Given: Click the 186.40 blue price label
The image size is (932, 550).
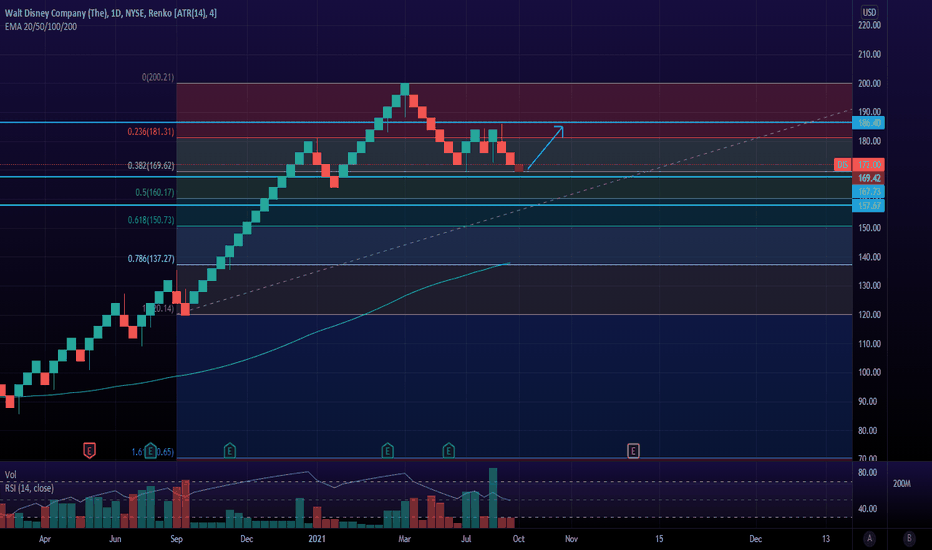Looking at the screenshot, I should click(x=868, y=123).
